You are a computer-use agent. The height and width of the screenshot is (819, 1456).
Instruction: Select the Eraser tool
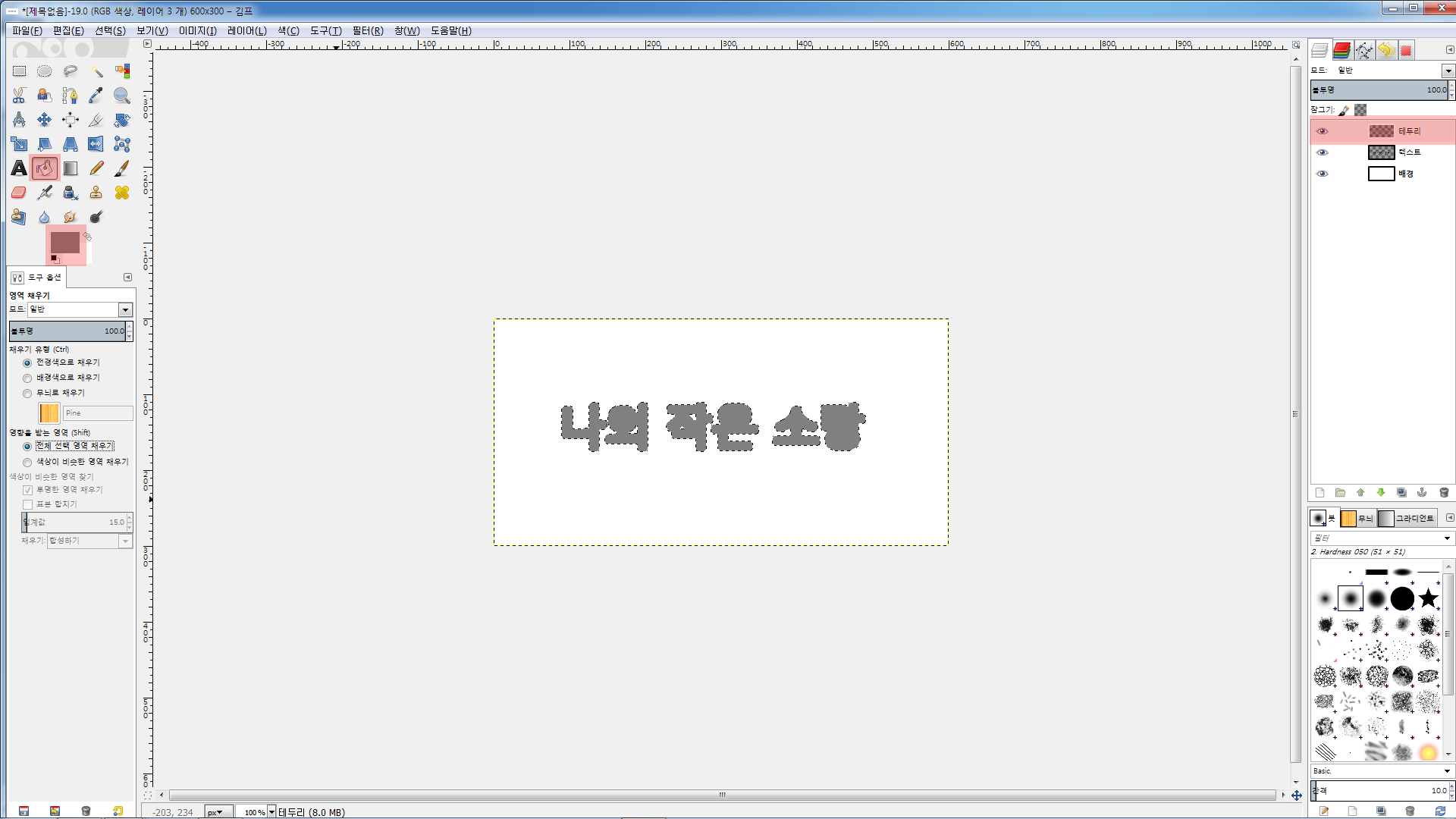(x=19, y=193)
